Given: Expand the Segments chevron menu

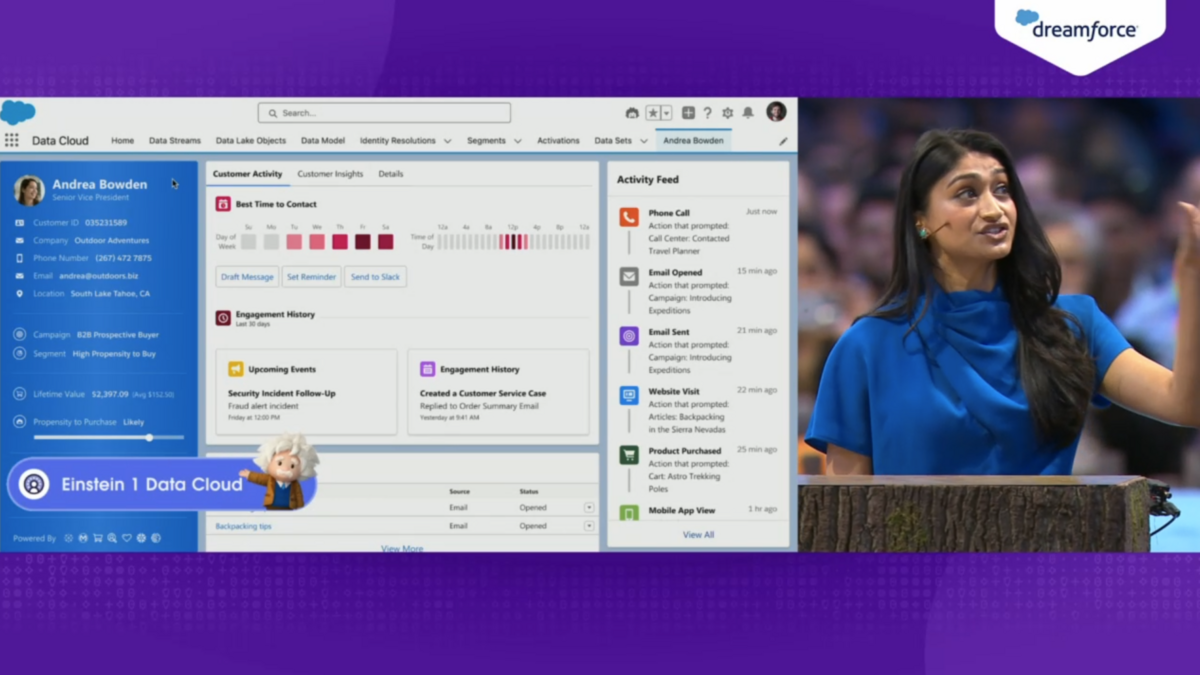Looking at the screenshot, I should click(517, 141).
